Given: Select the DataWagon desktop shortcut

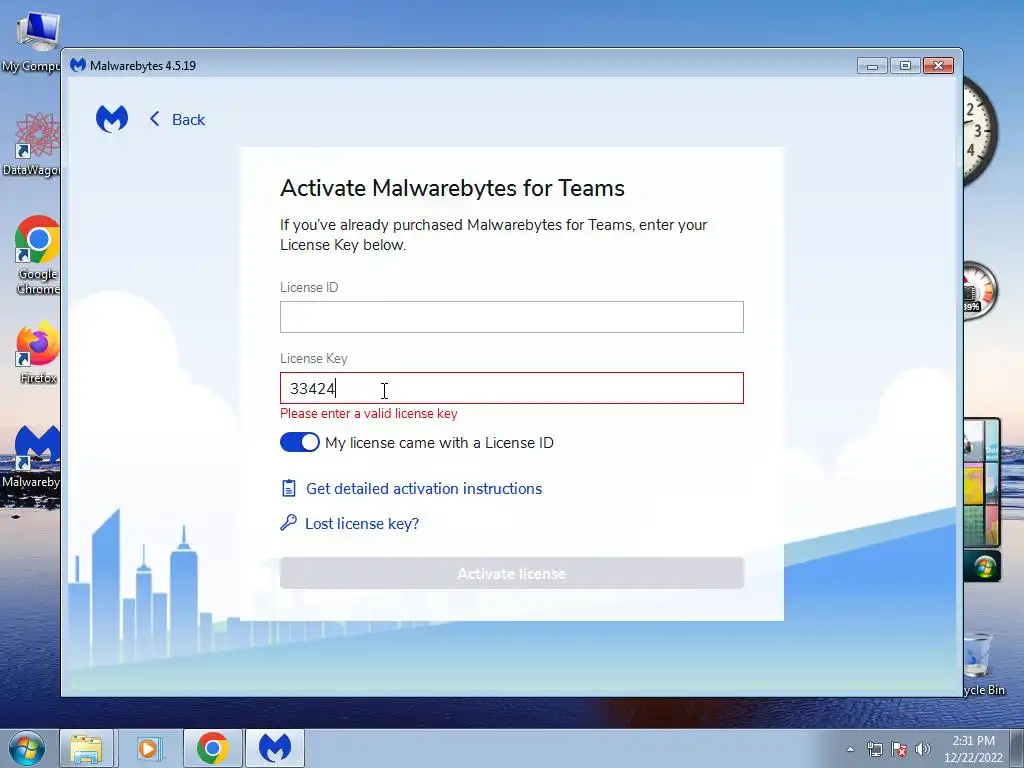Looking at the screenshot, I should coord(31,145).
